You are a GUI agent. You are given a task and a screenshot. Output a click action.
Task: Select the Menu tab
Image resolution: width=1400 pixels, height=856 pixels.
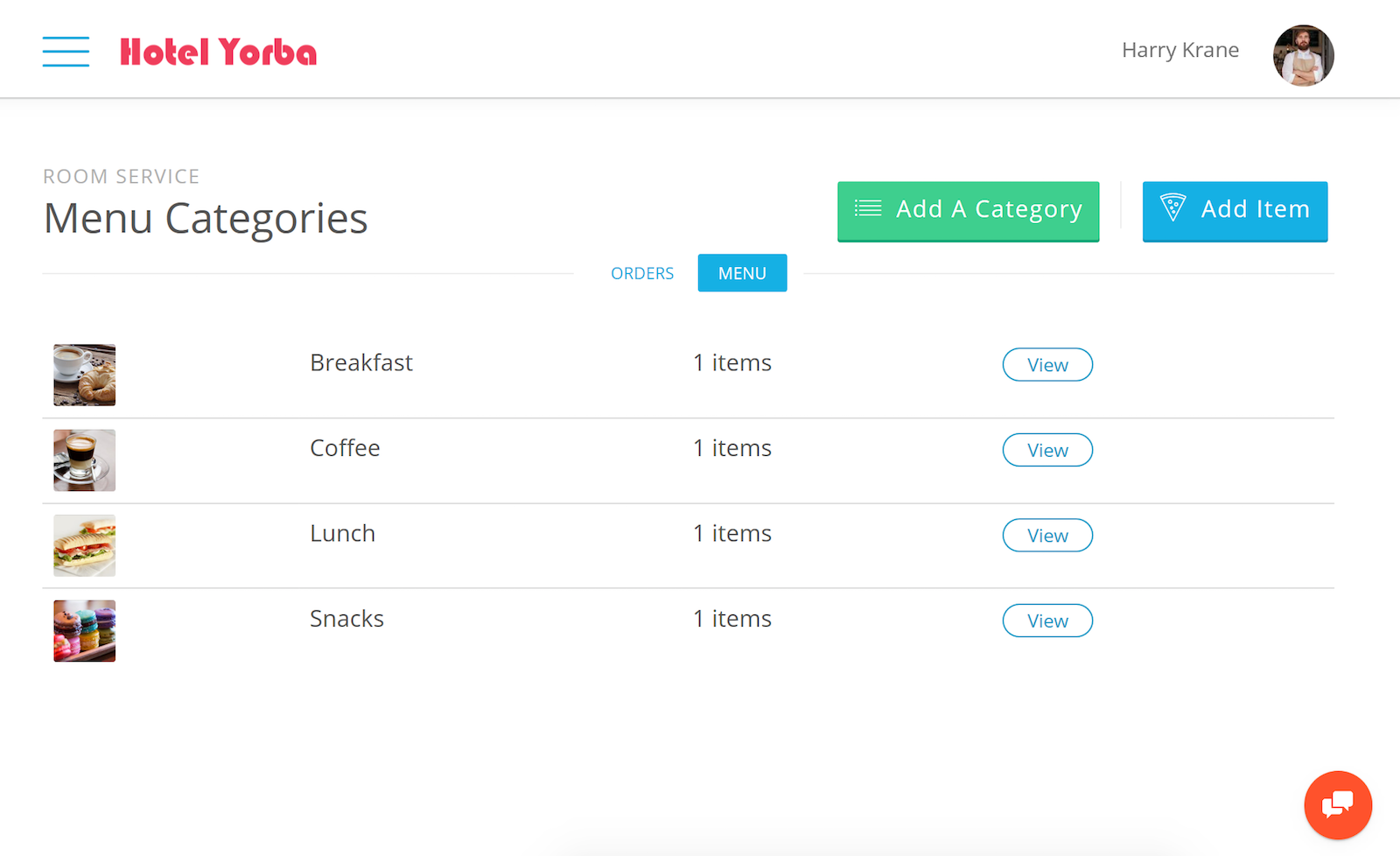tap(742, 273)
